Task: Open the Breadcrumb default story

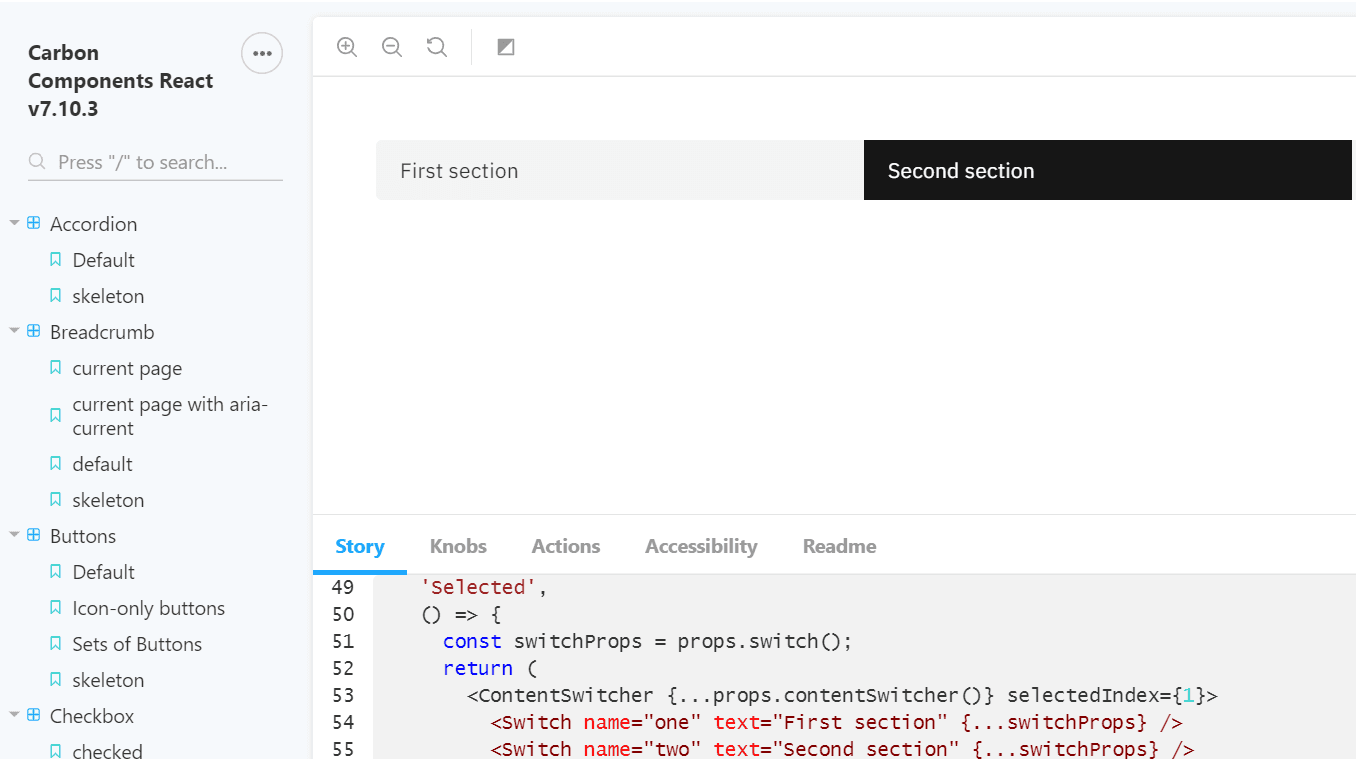Action: [x=102, y=464]
